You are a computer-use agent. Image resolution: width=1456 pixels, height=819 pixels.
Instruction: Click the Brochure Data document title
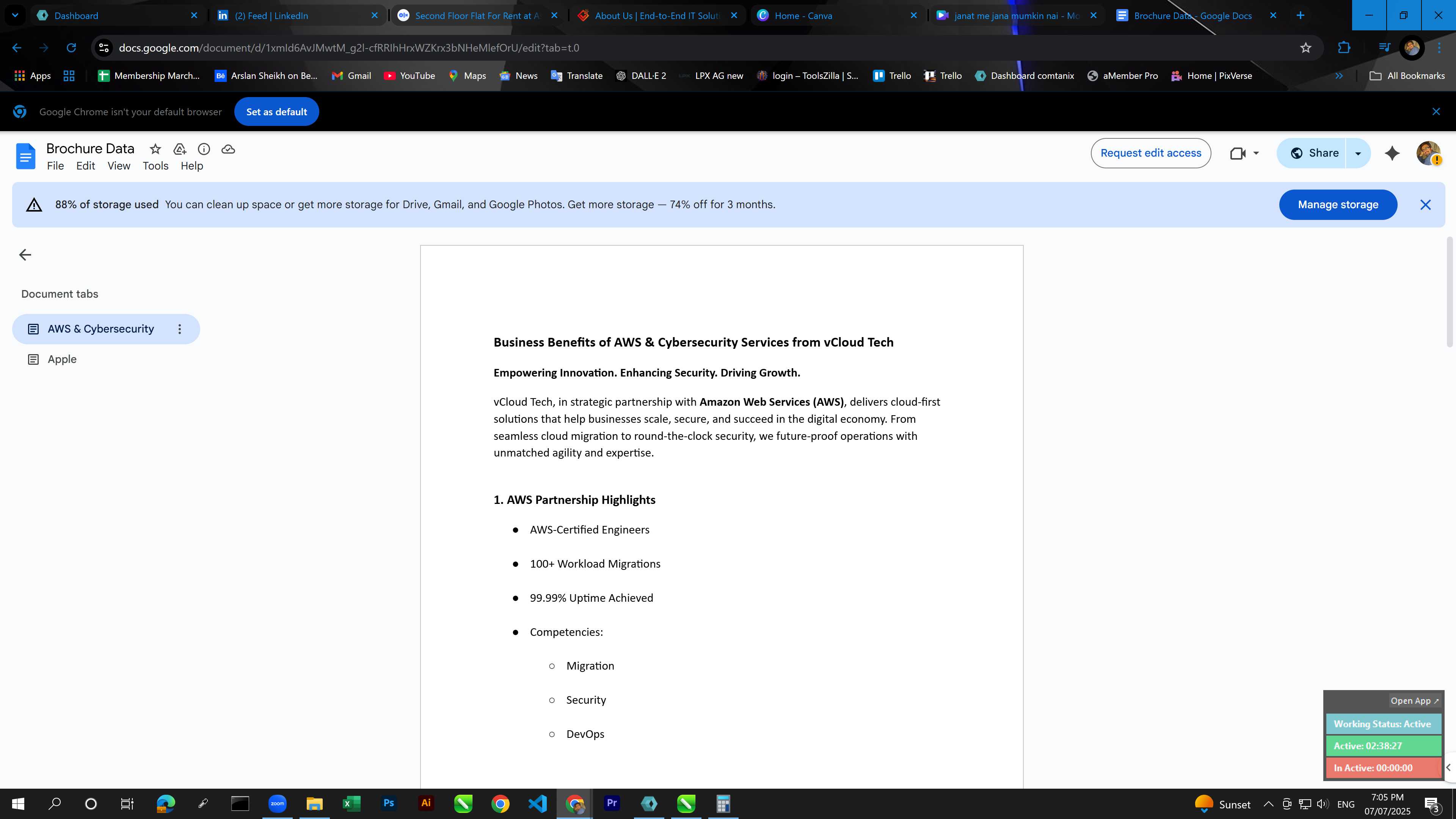(91, 149)
